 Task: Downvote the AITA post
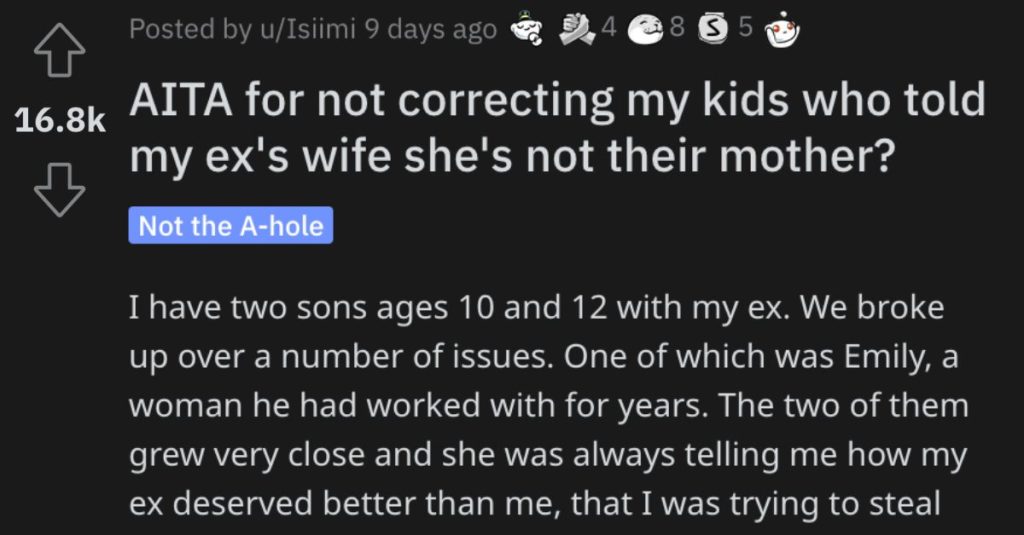[59, 190]
